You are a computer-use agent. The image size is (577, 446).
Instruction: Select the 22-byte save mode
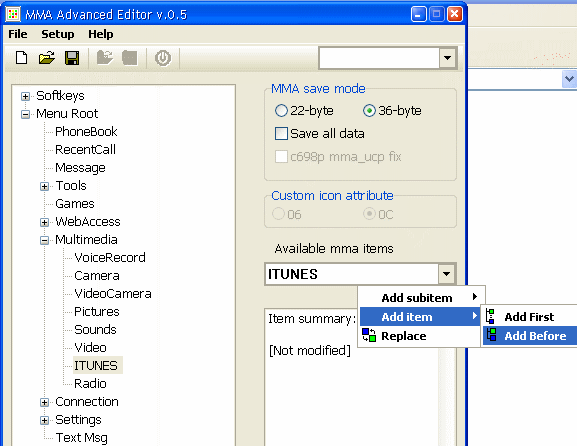click(281, 110)
